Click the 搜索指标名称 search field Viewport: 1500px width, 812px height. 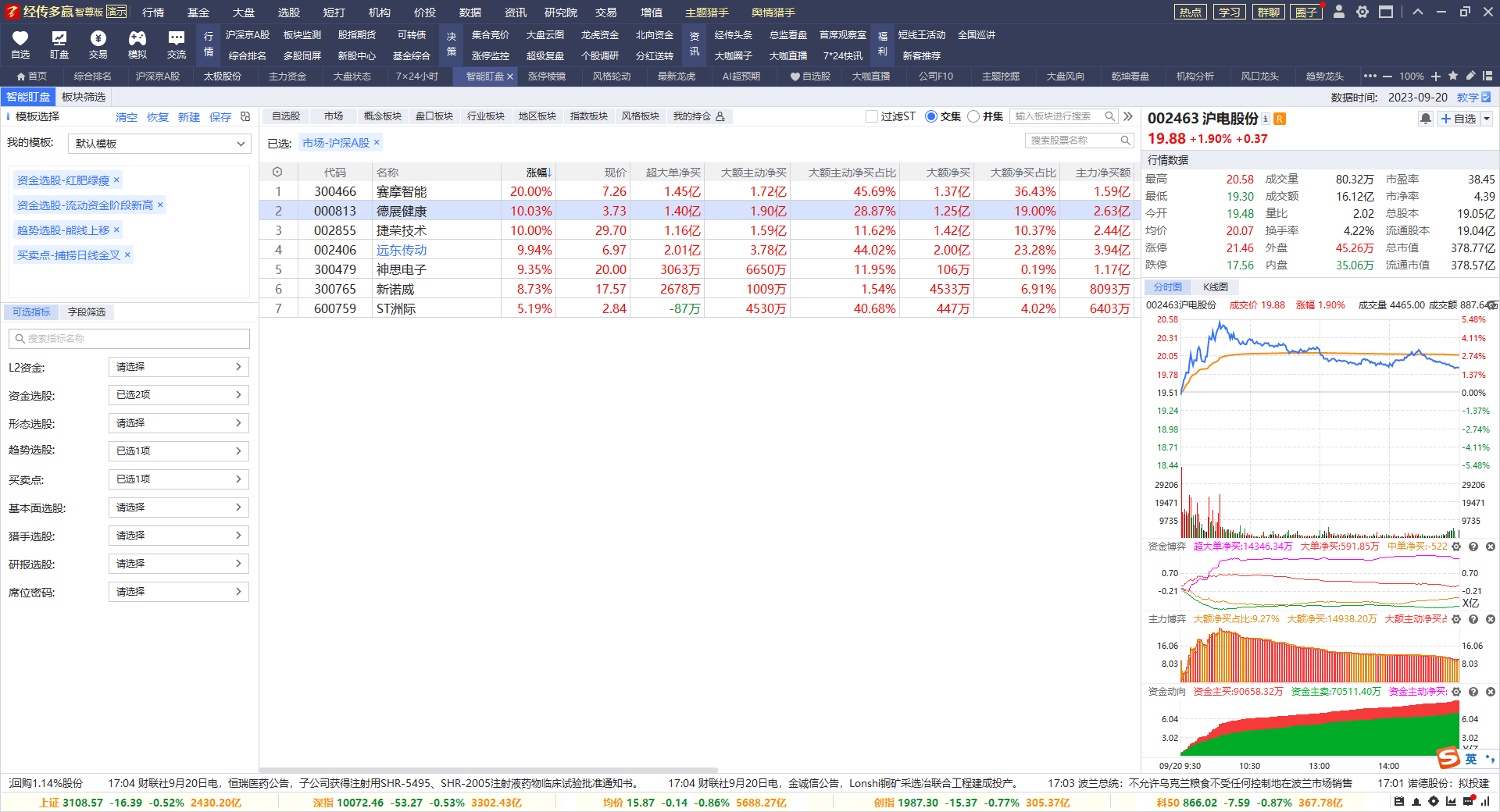point(130,339)
